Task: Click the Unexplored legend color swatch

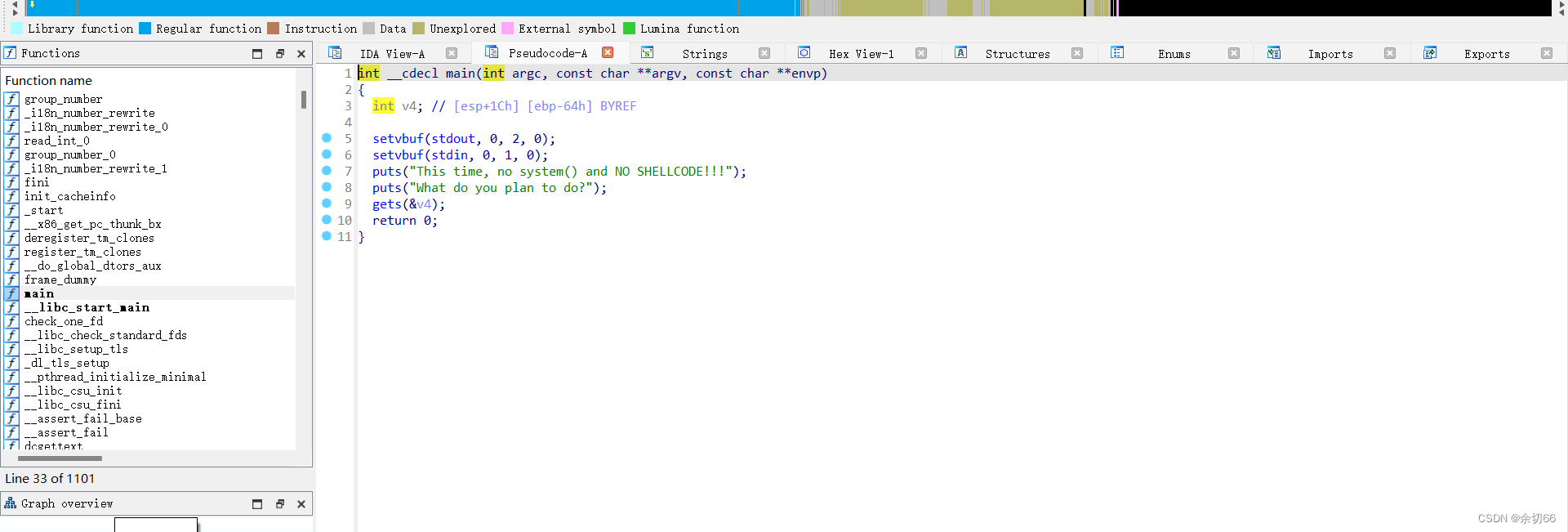Action: coord(419,29)
